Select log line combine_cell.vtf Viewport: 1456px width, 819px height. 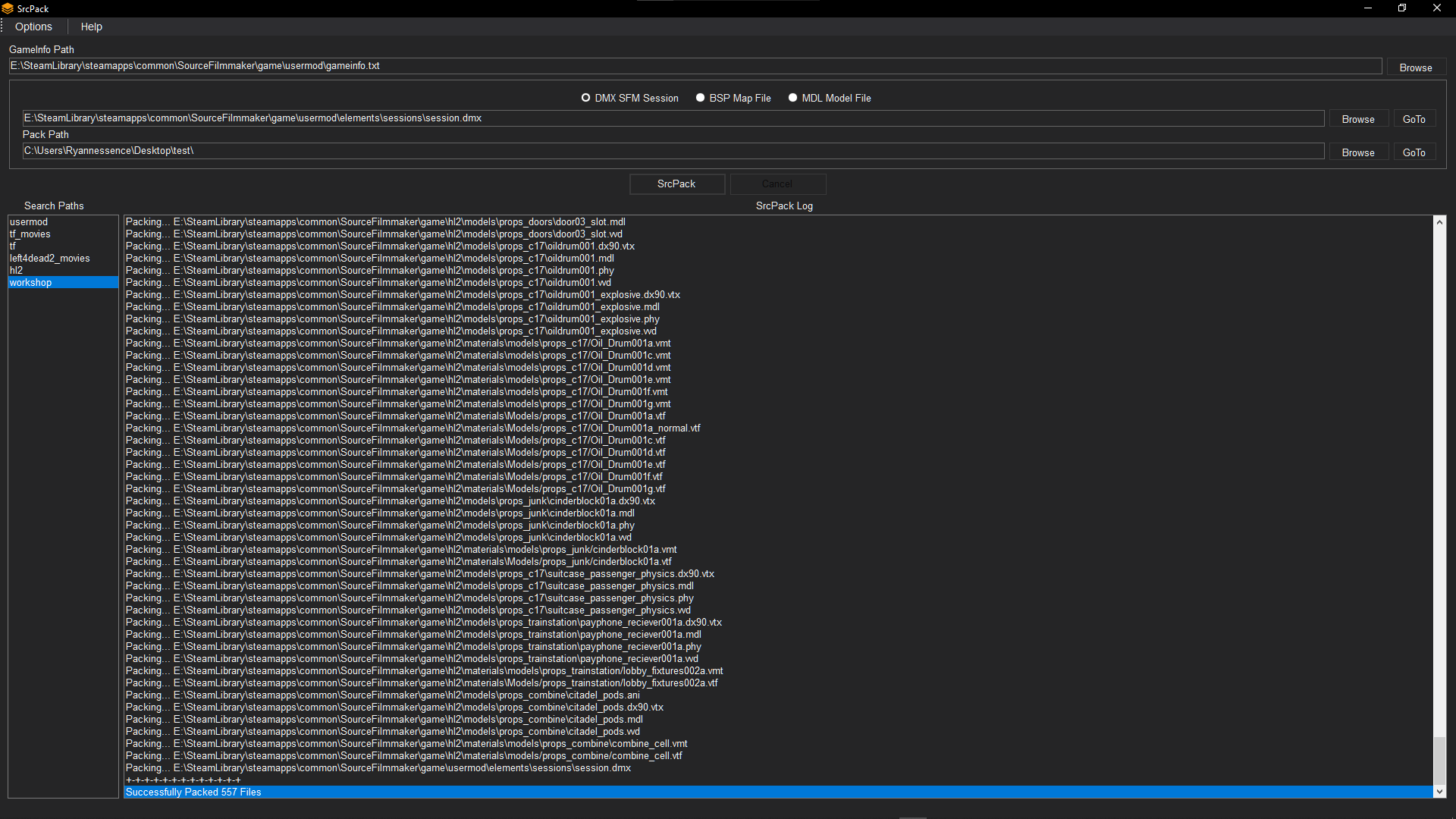(778, 756)
